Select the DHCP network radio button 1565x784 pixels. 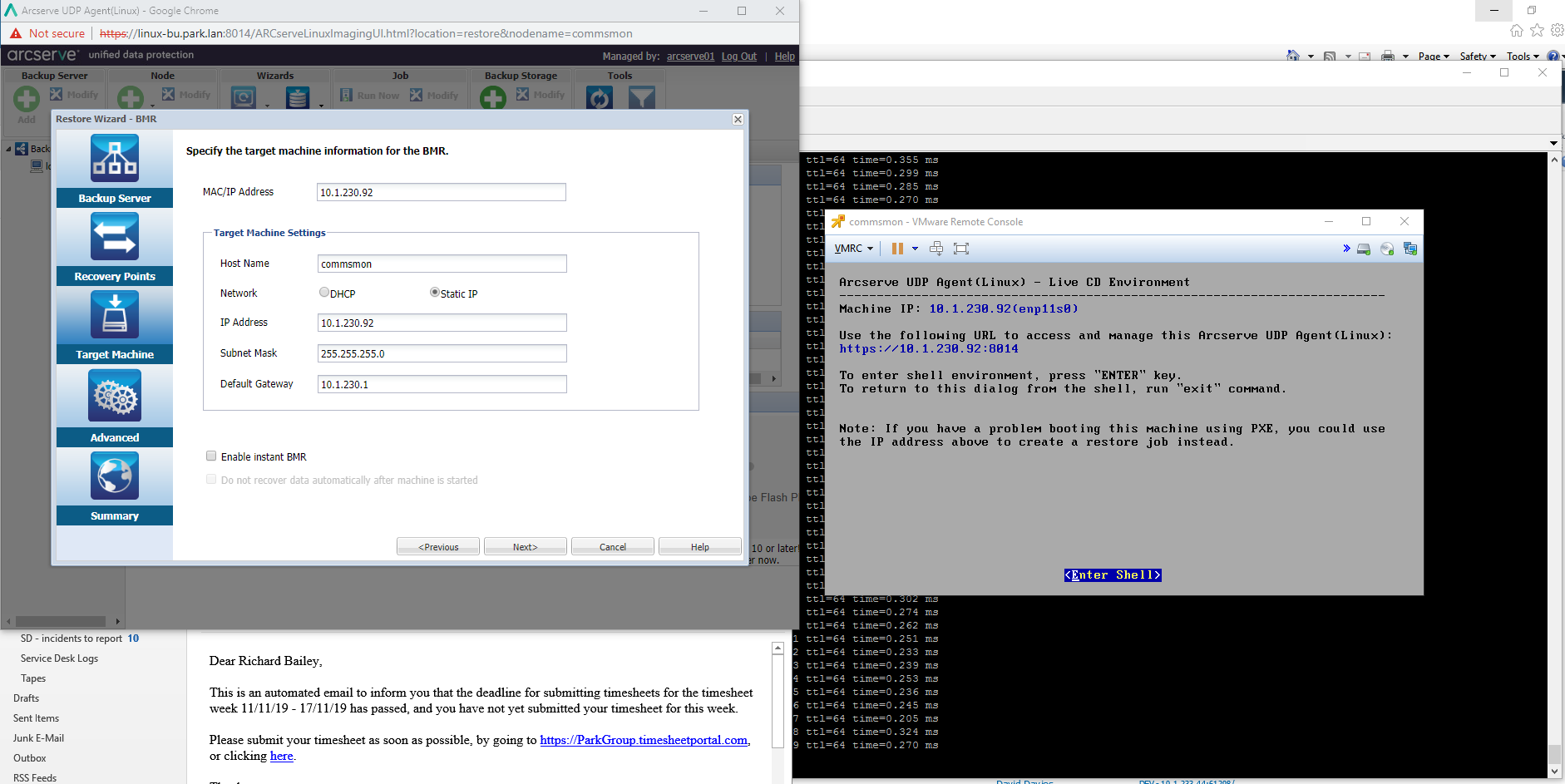pos(324,292)
